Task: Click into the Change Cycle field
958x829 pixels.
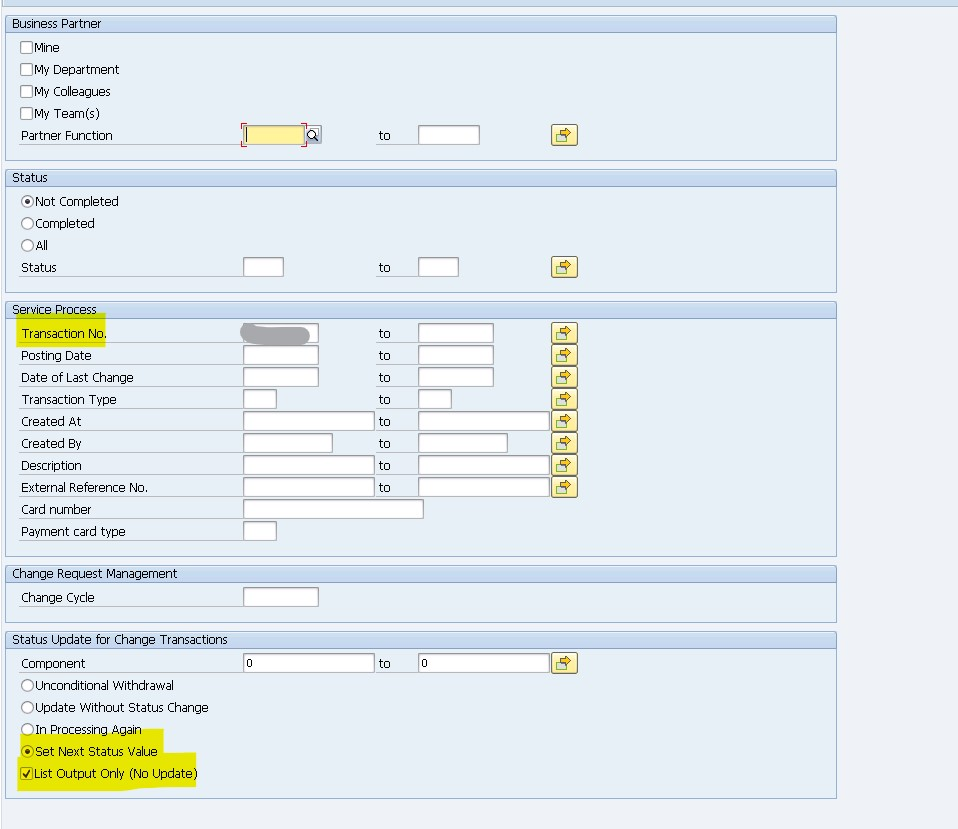Action: pos(281,596)
